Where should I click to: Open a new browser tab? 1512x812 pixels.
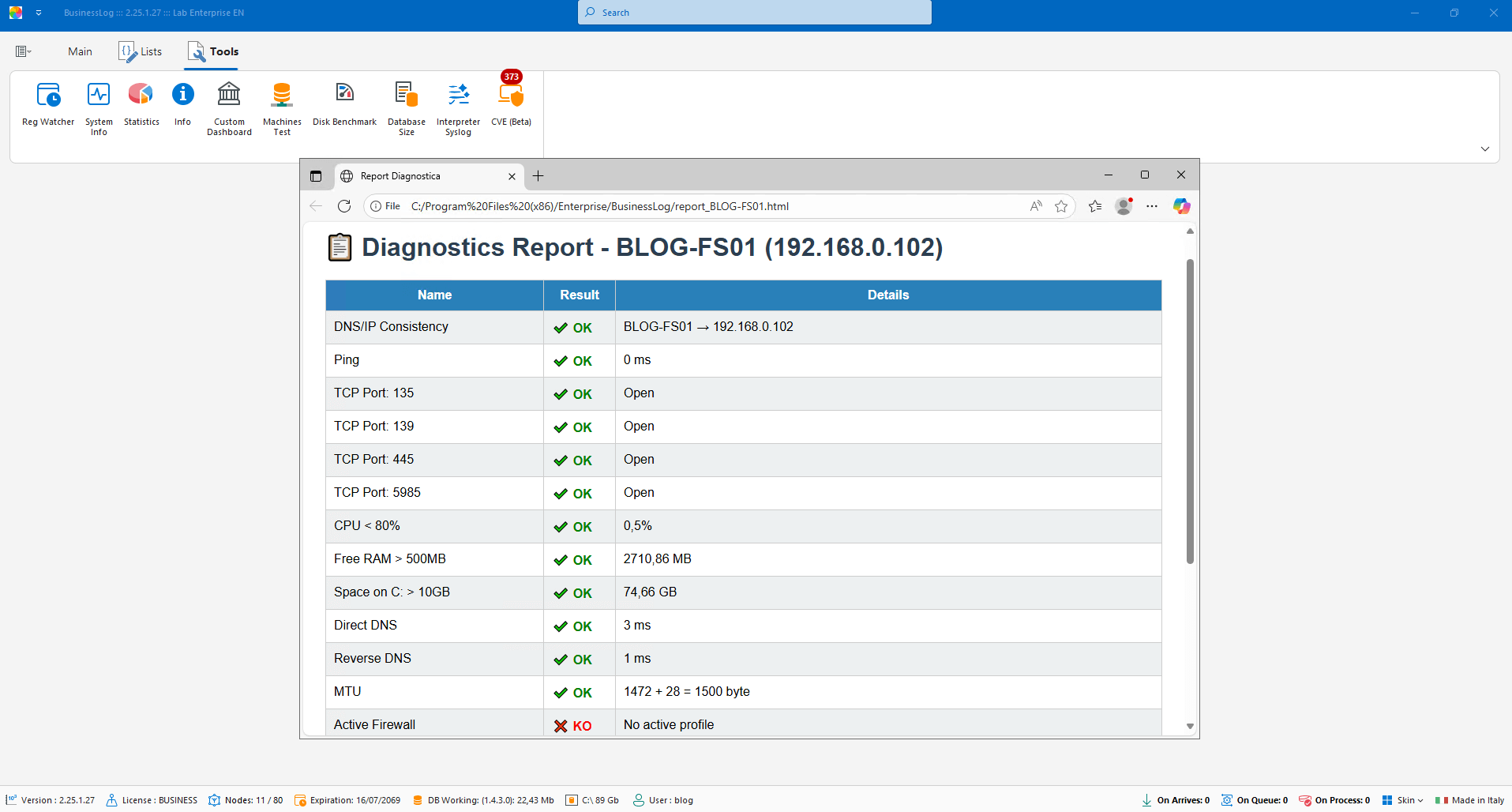[538, 176]
